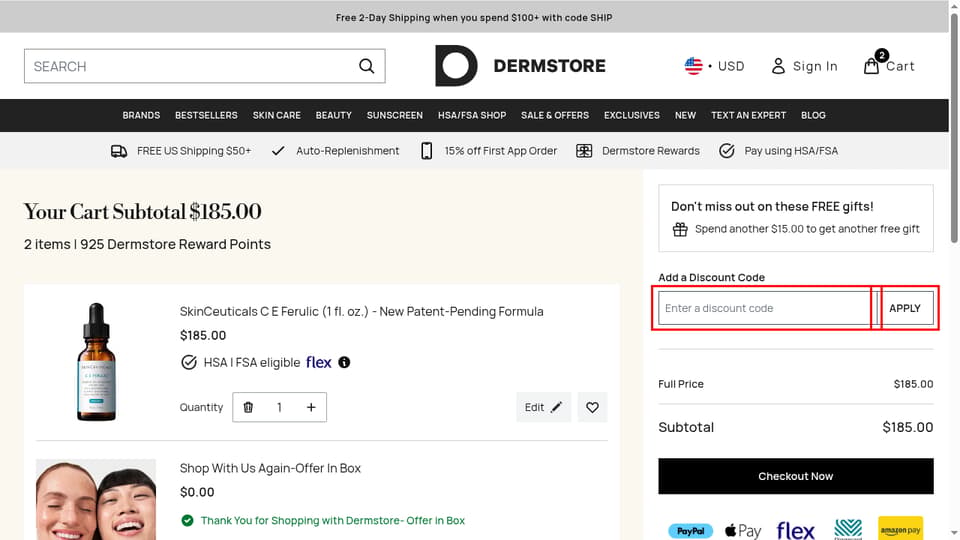The width and height of the screenshot is (960, 540).
Task: Click the Auto-Replenishment link
Action: (347, 151)
